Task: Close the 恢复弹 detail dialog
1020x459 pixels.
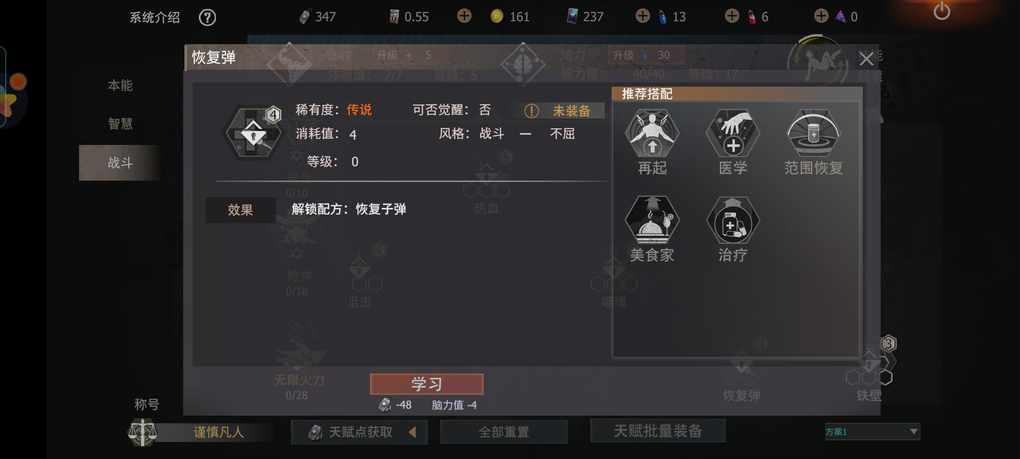Action: (866, 59)
